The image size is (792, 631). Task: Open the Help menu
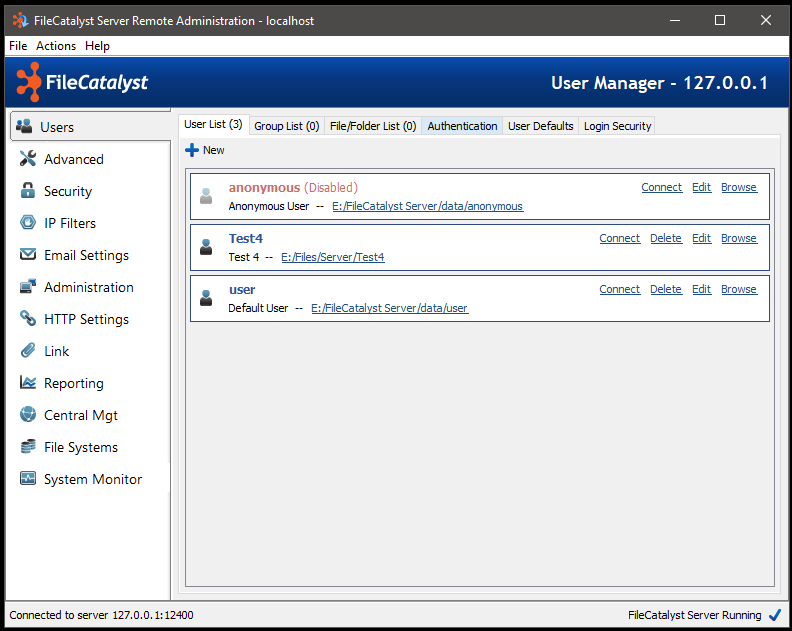coord(97,46)
